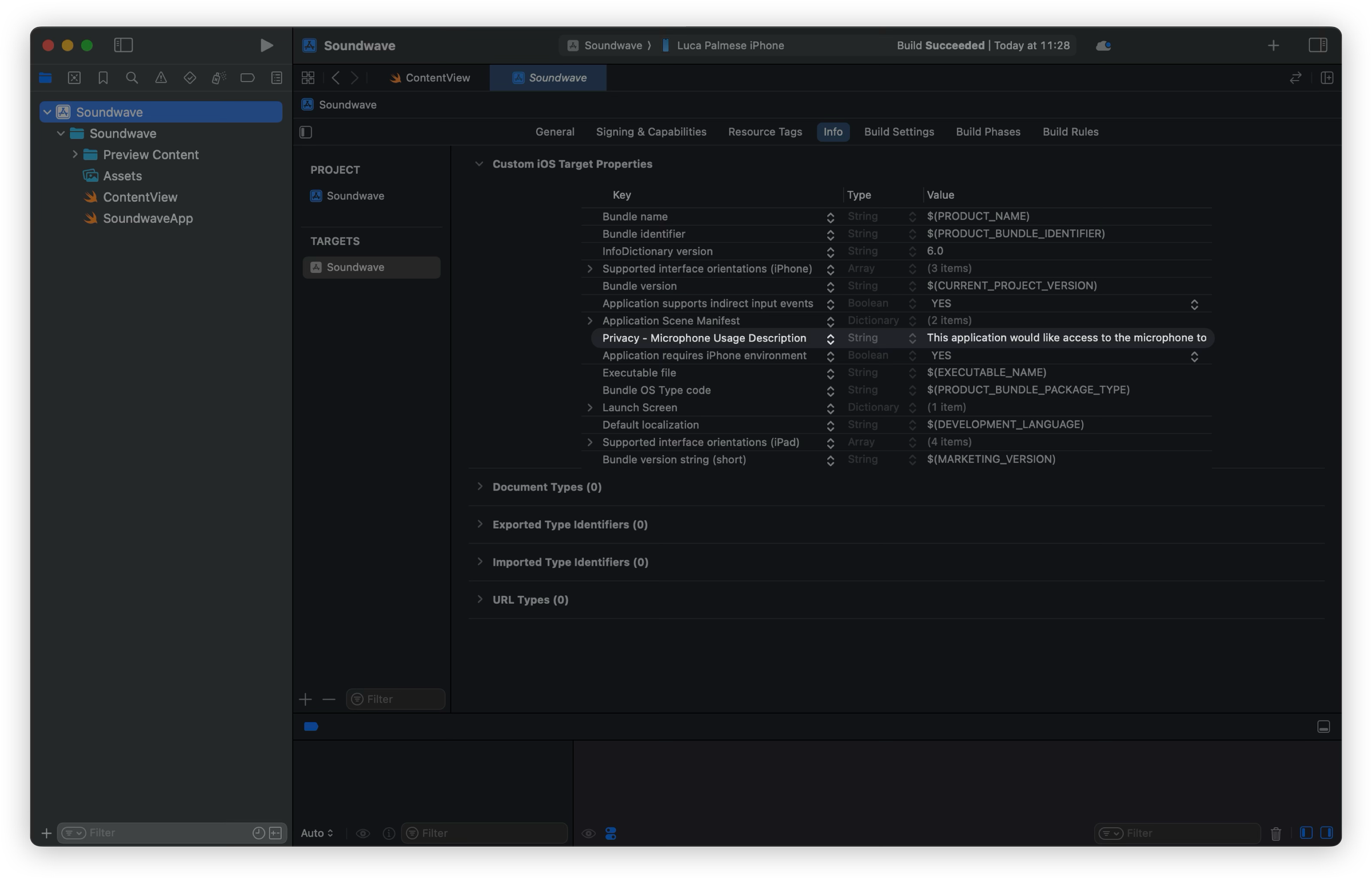
Task: Switch to the Build Settings tab
Action: pyautogui.click(x=899, y=132)
